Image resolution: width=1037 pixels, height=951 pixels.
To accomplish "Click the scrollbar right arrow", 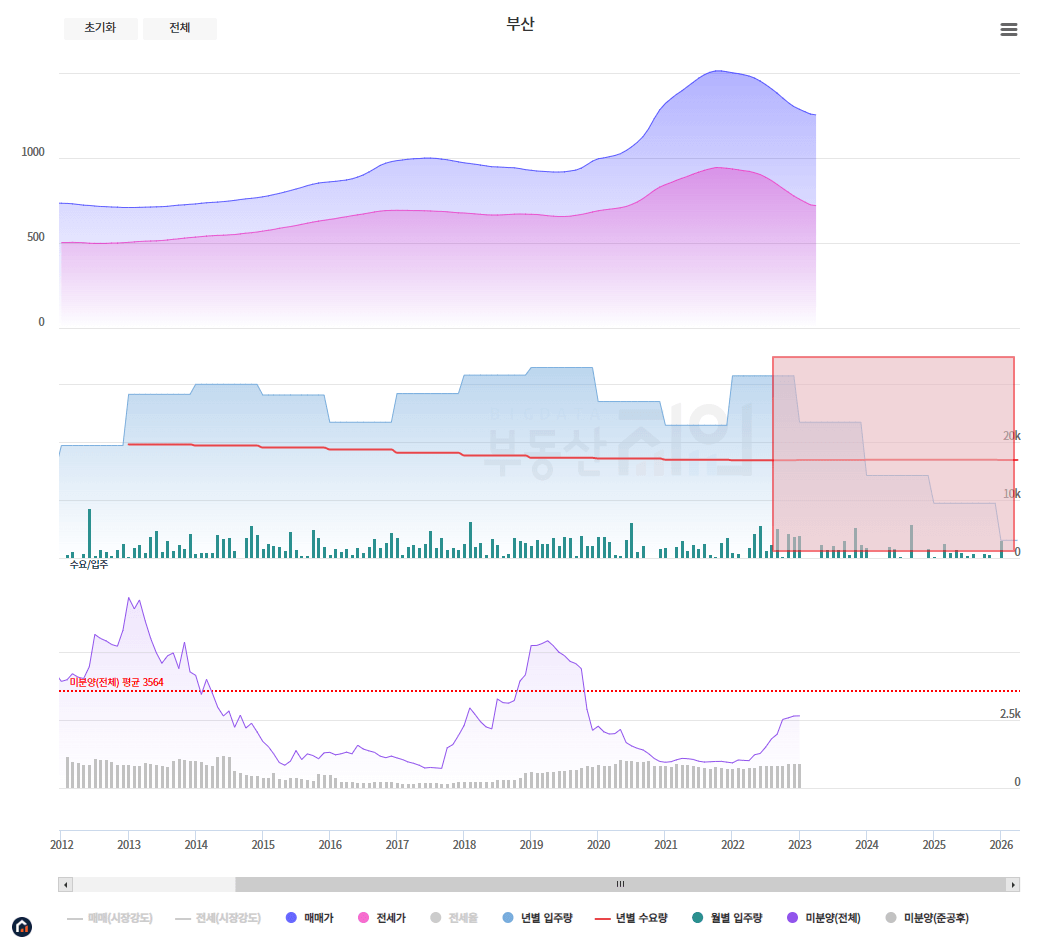I will (x=1013, y=884).
